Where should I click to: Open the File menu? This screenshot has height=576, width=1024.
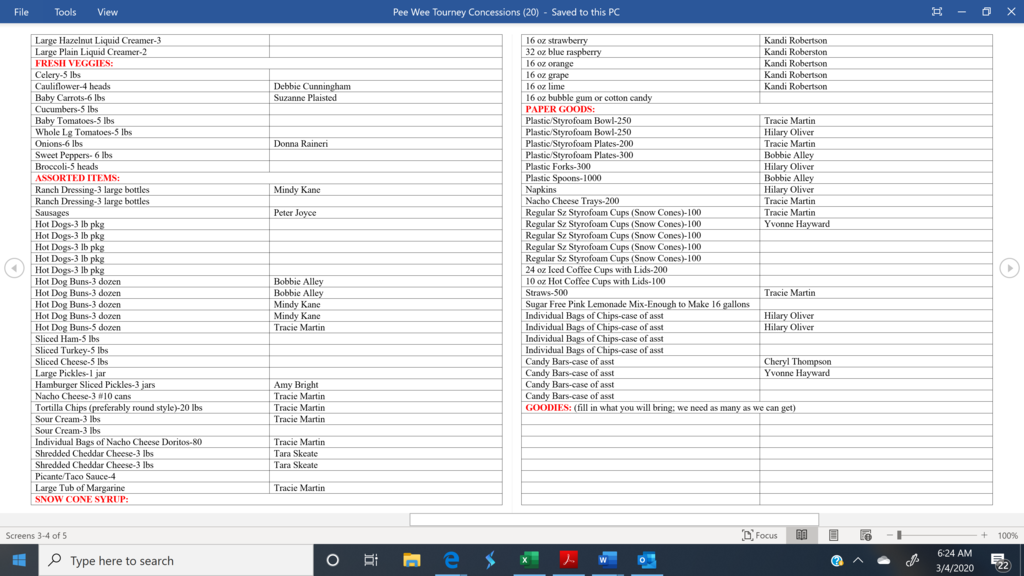[x=21, y=12]
